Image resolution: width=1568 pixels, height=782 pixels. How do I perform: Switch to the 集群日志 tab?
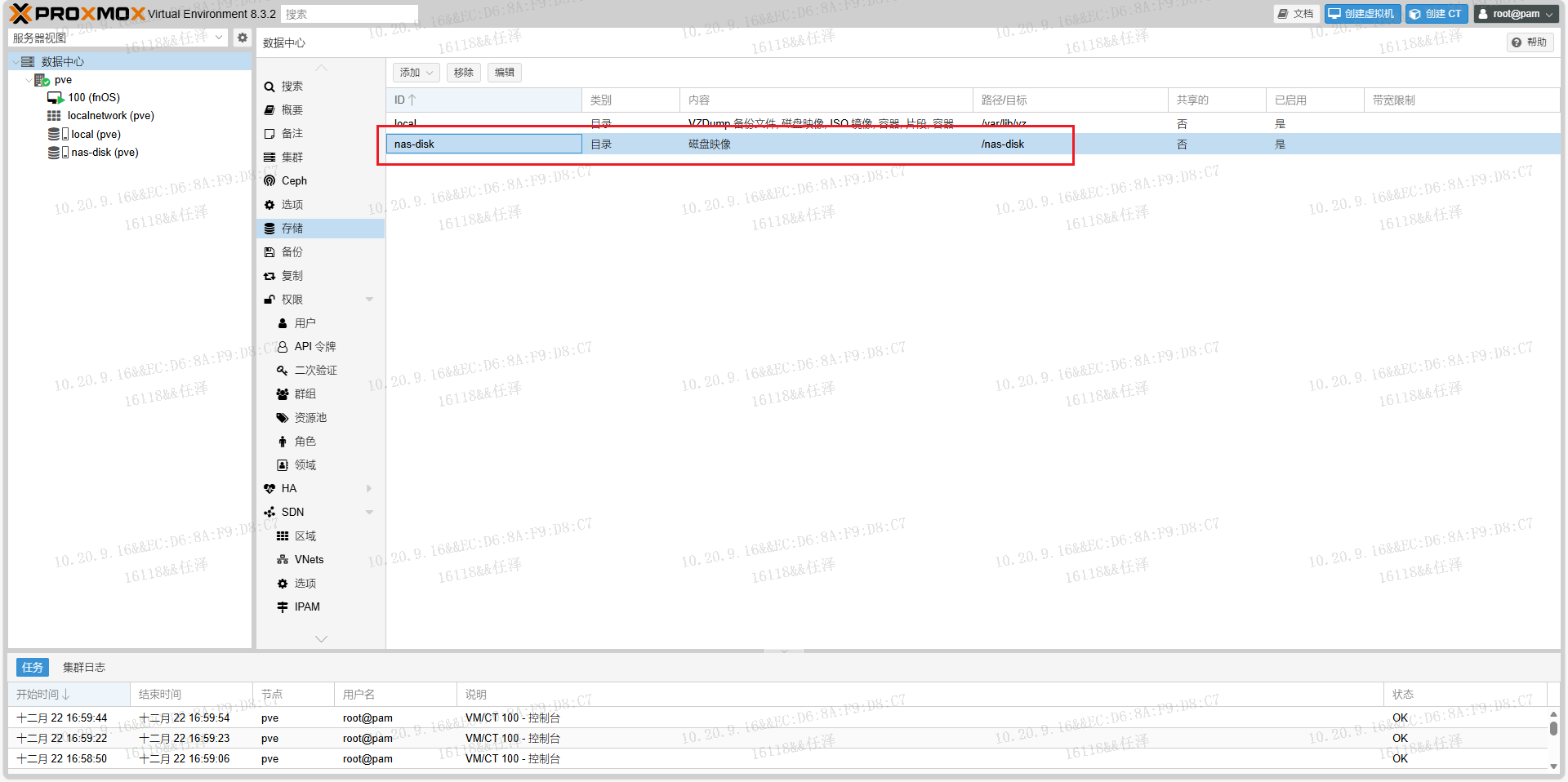(x=84, y=668)
